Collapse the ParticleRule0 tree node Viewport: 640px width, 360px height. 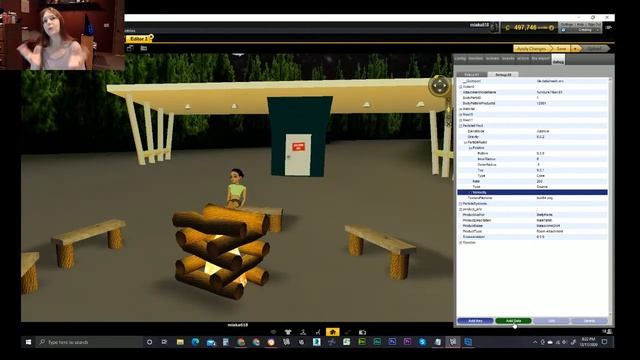point(466,142)
